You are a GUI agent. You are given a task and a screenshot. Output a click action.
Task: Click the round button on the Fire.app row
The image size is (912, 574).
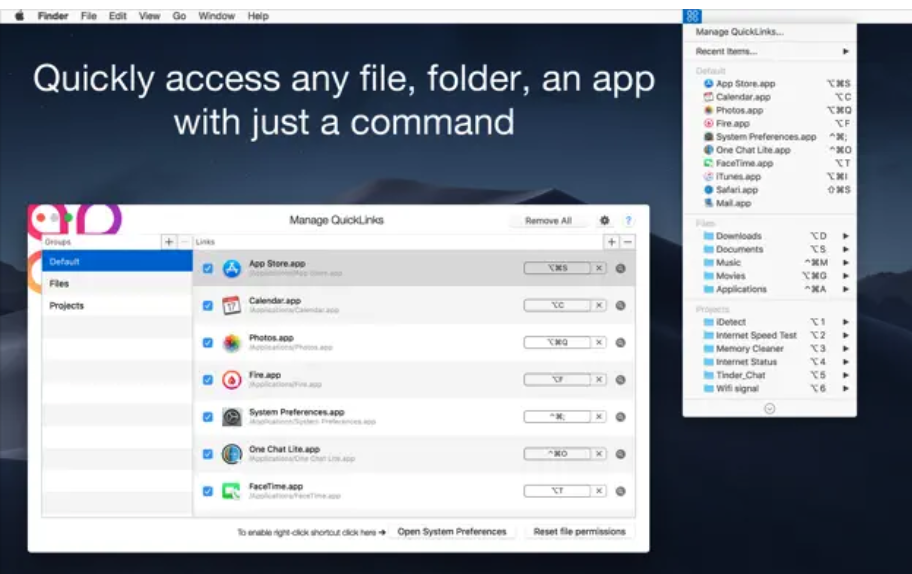pyautogui.click(x=621, y=380)
